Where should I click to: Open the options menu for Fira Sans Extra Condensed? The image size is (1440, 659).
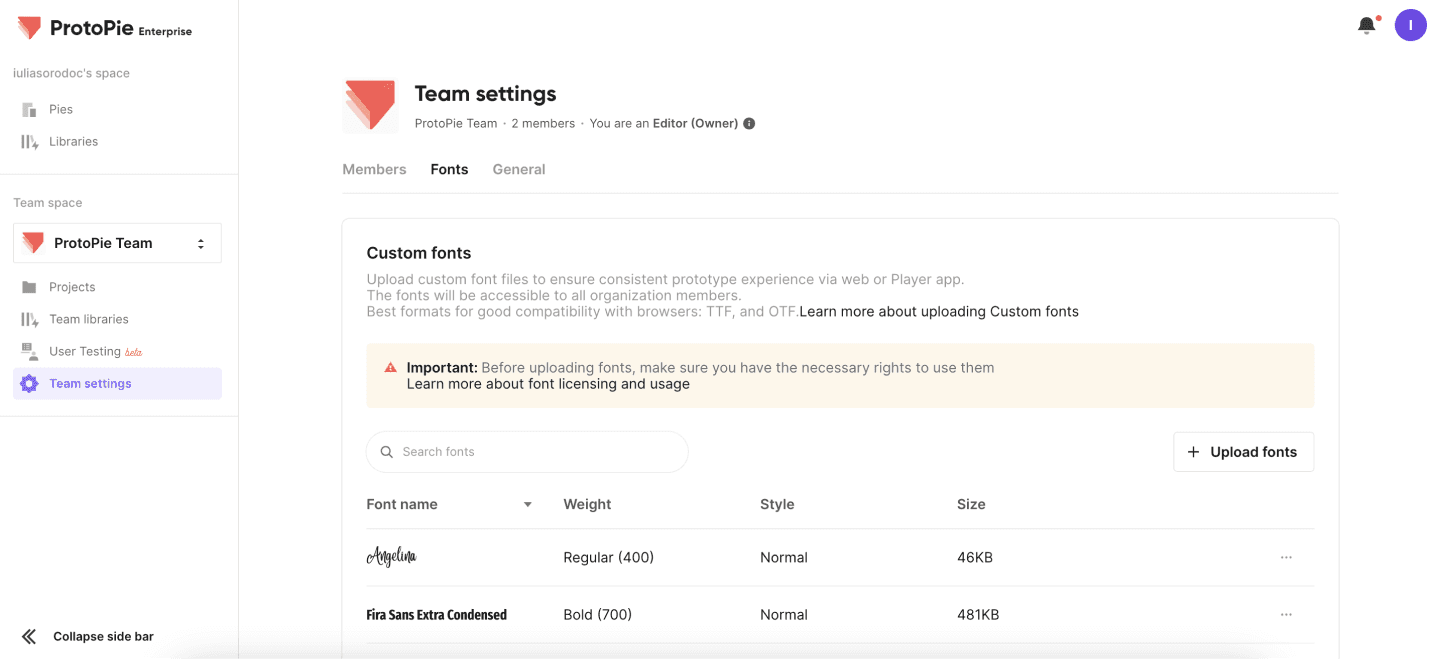point(1286,614)
